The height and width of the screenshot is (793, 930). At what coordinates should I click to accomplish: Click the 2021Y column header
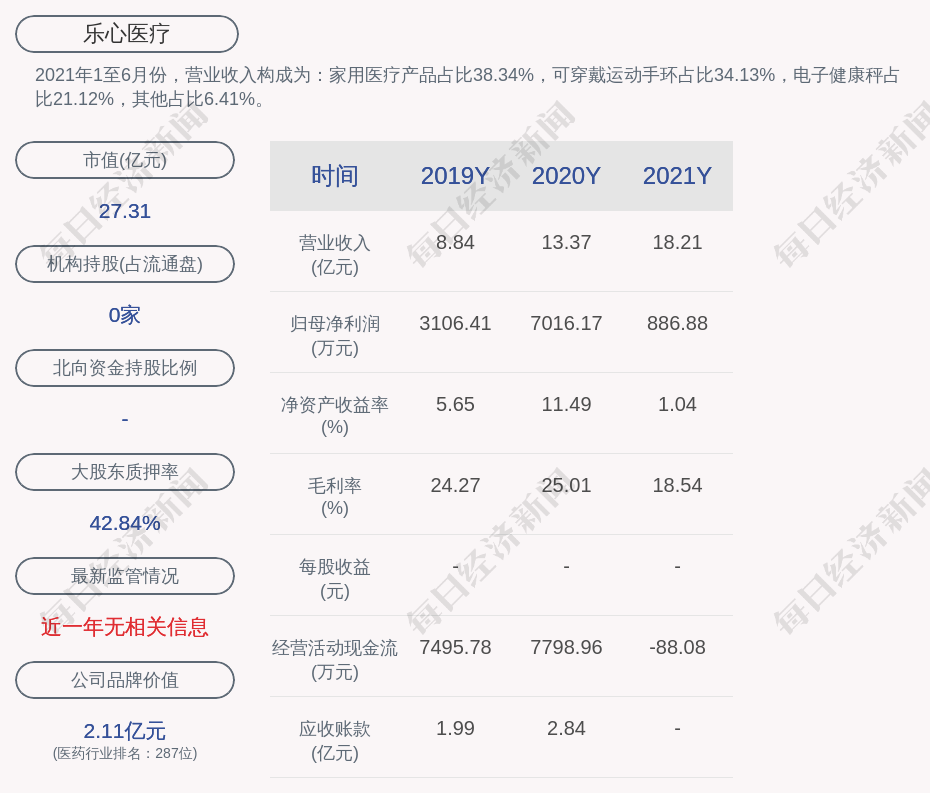pos(677,176)
